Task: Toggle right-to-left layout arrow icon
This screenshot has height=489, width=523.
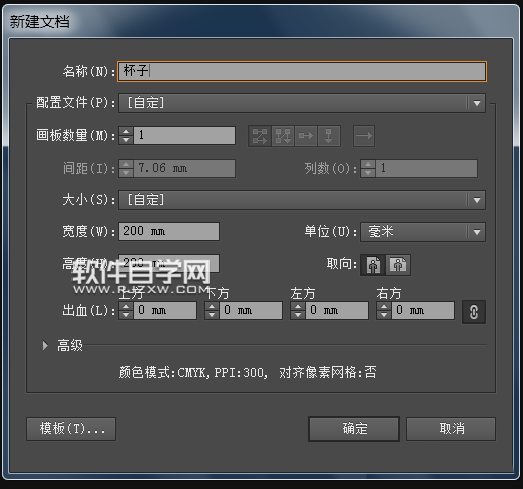Action: click(x=364, y=136)
